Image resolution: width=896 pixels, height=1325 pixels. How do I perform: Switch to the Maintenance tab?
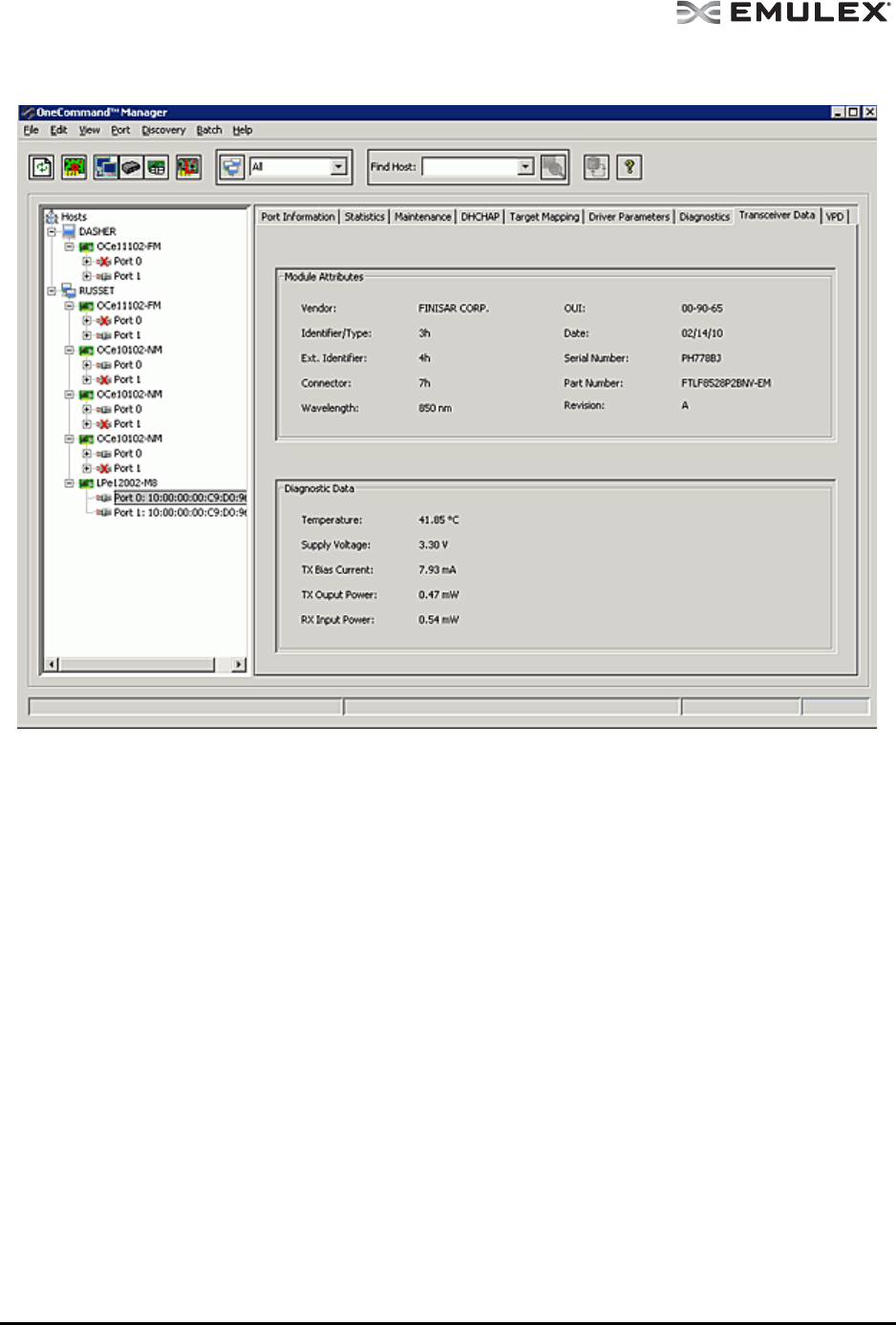[x=423, y=217]
